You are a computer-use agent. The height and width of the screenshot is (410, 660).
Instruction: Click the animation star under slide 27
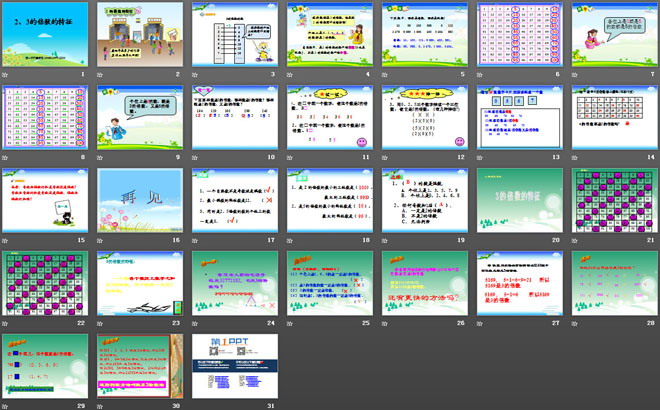479,324
